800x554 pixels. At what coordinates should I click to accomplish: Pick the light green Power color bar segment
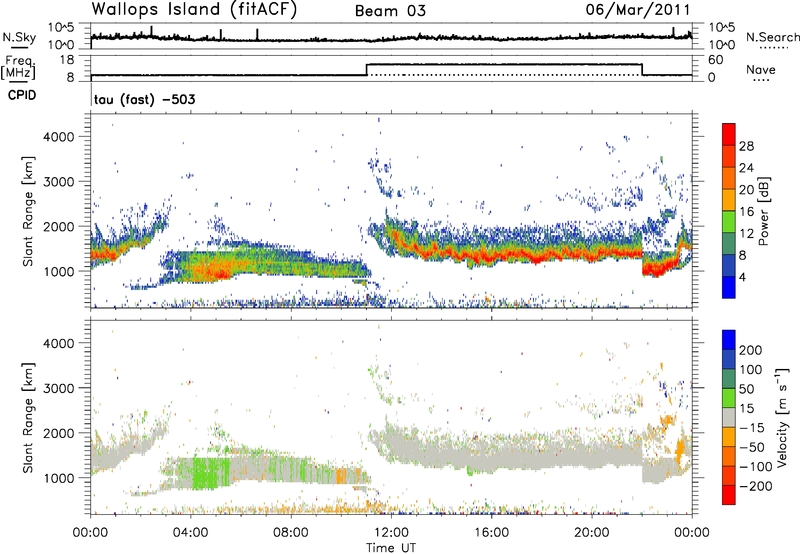(x=729, y=221)
